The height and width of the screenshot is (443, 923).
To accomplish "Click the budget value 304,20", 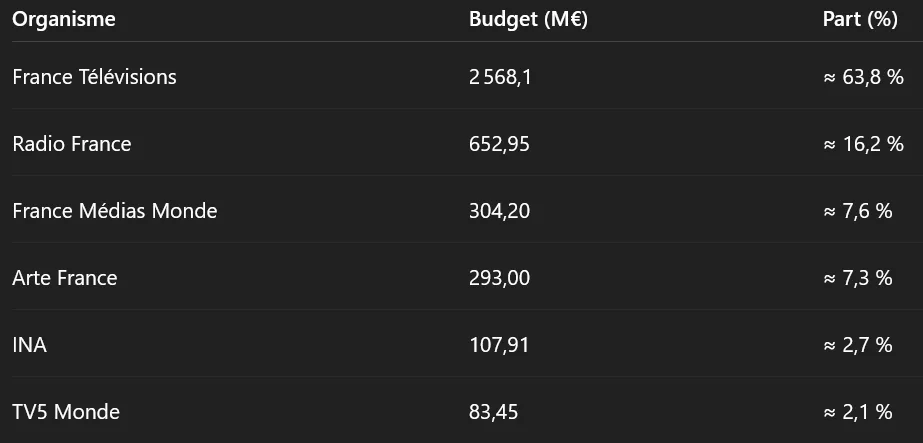I will click(x=499, y=211).
